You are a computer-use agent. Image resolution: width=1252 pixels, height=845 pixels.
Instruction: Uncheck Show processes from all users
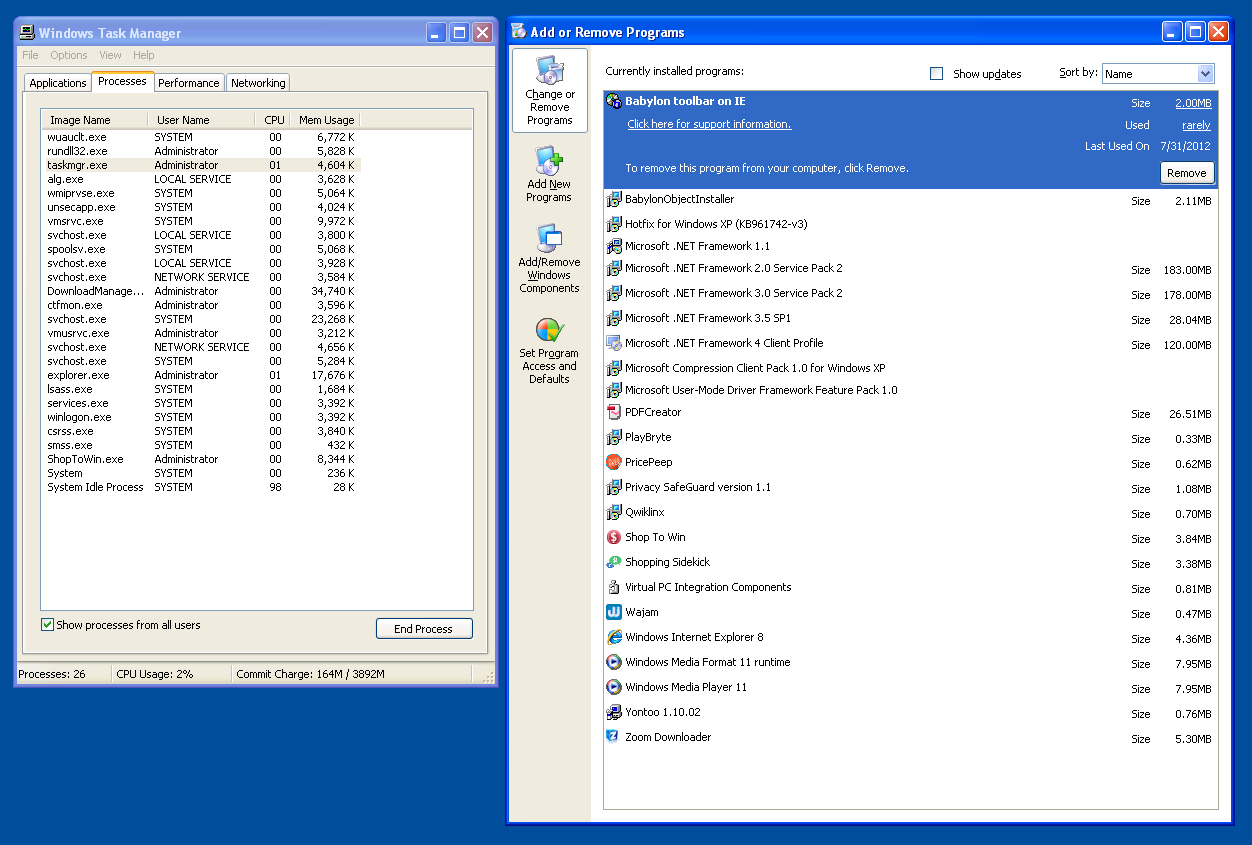tap(47, 625)
